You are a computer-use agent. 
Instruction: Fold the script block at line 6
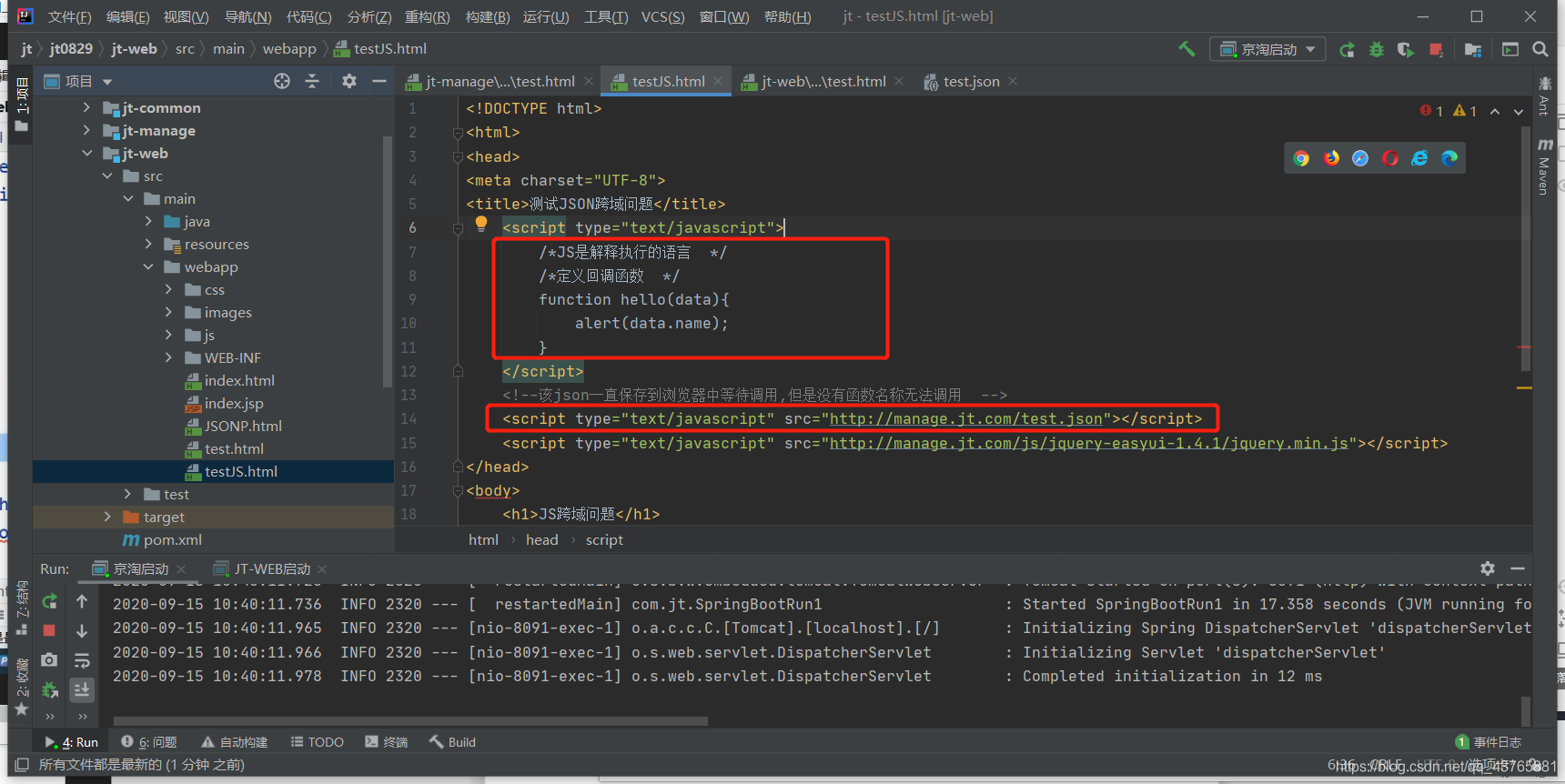[459, 228]
